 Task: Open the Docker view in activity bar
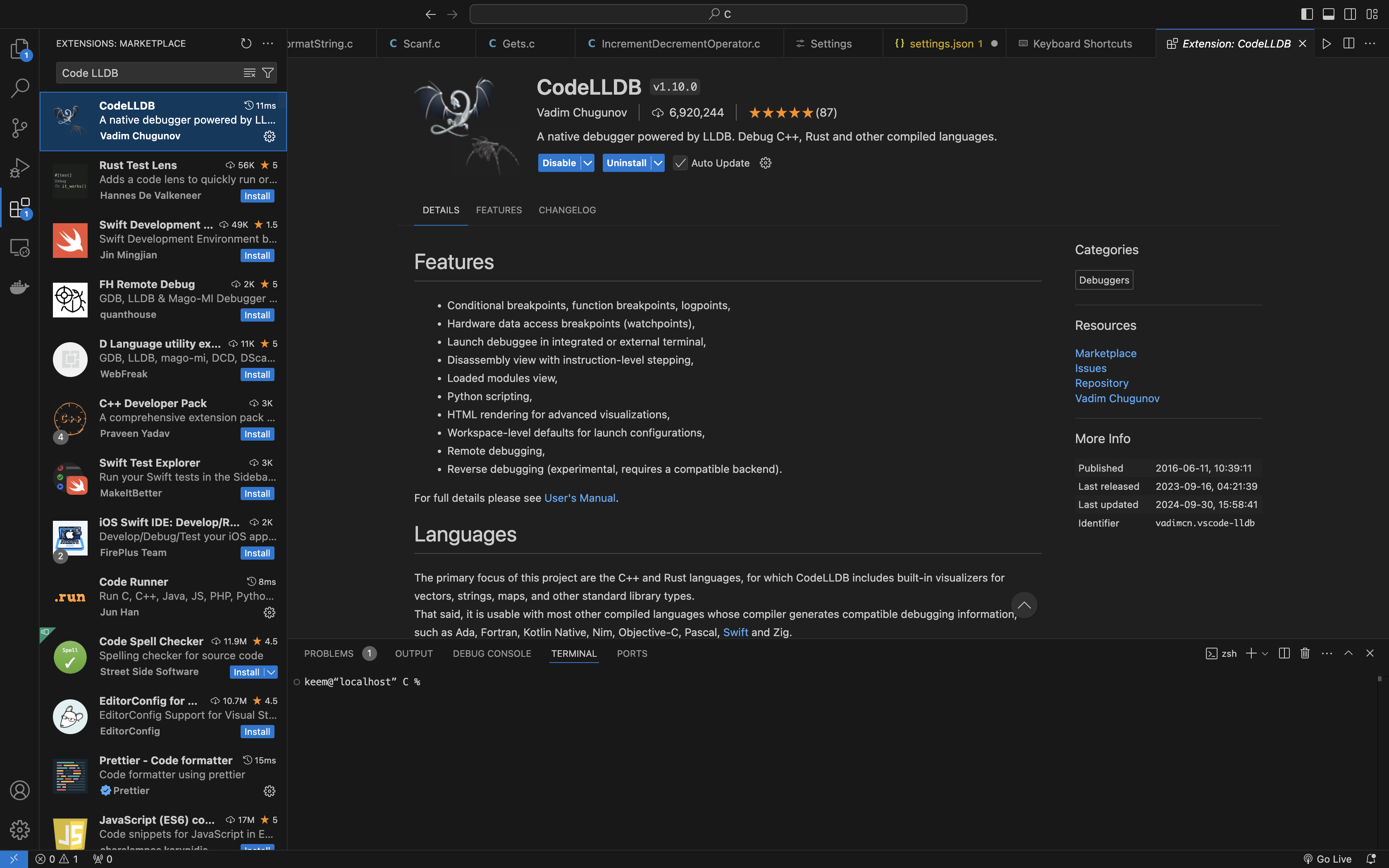[19, 287]
